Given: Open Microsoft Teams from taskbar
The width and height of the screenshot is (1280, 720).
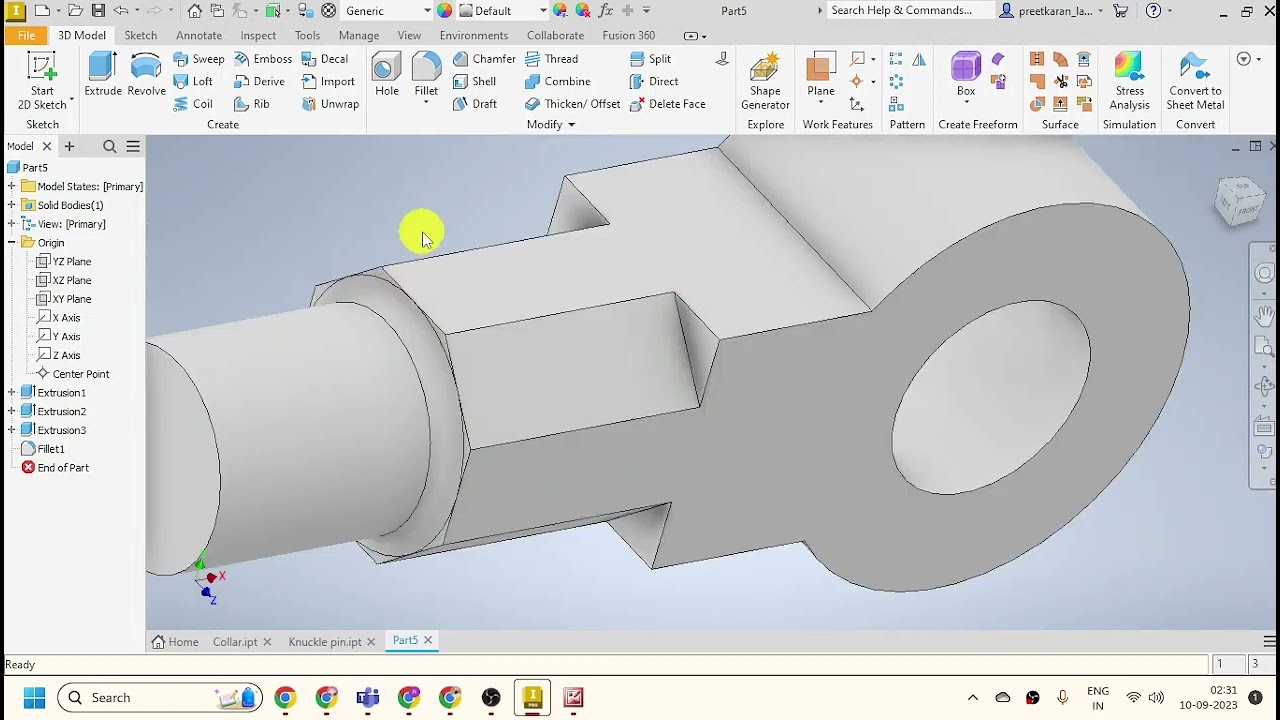Looking at the screenshot, I should point(368,697).
